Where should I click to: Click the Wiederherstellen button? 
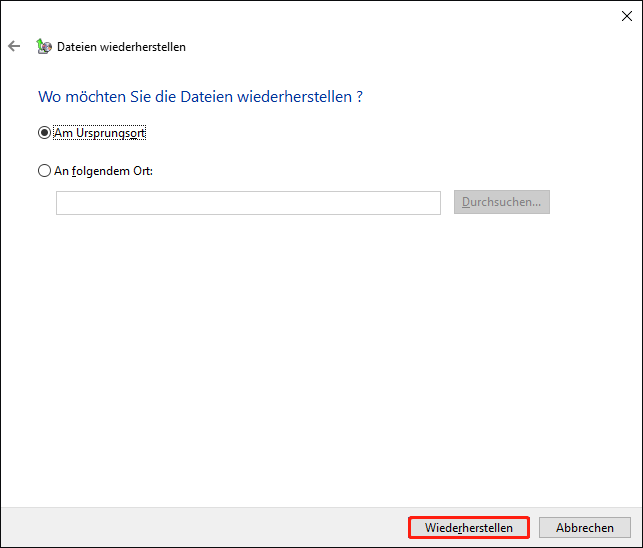(469, 527)
